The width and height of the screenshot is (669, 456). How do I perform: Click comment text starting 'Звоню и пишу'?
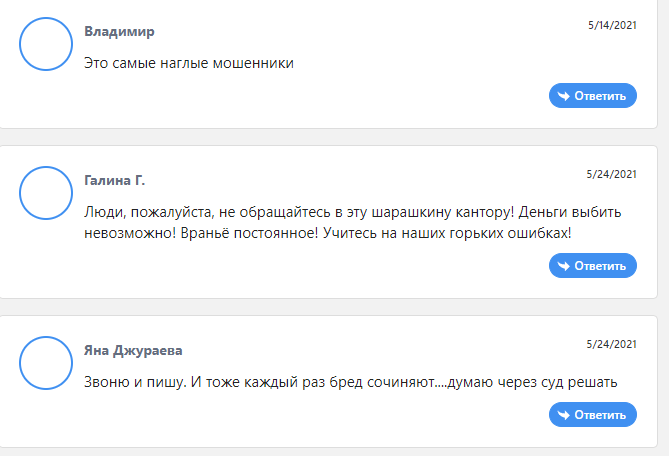coord(351,382)
